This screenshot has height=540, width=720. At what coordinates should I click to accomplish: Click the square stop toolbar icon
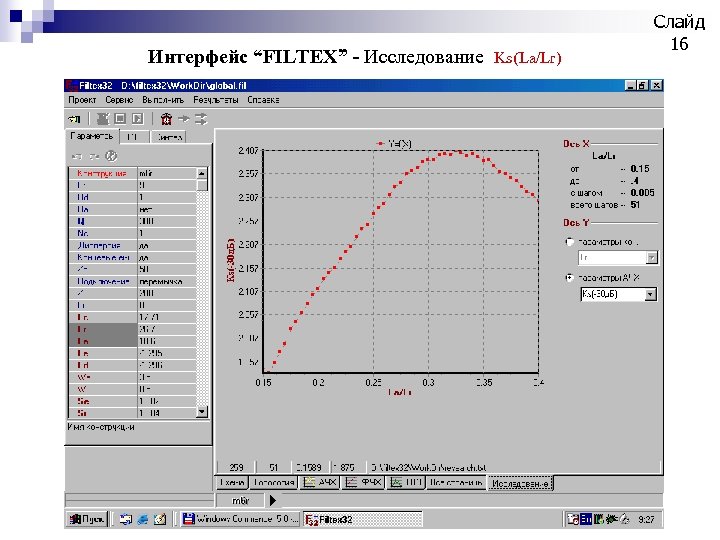(x=120, y=119)
